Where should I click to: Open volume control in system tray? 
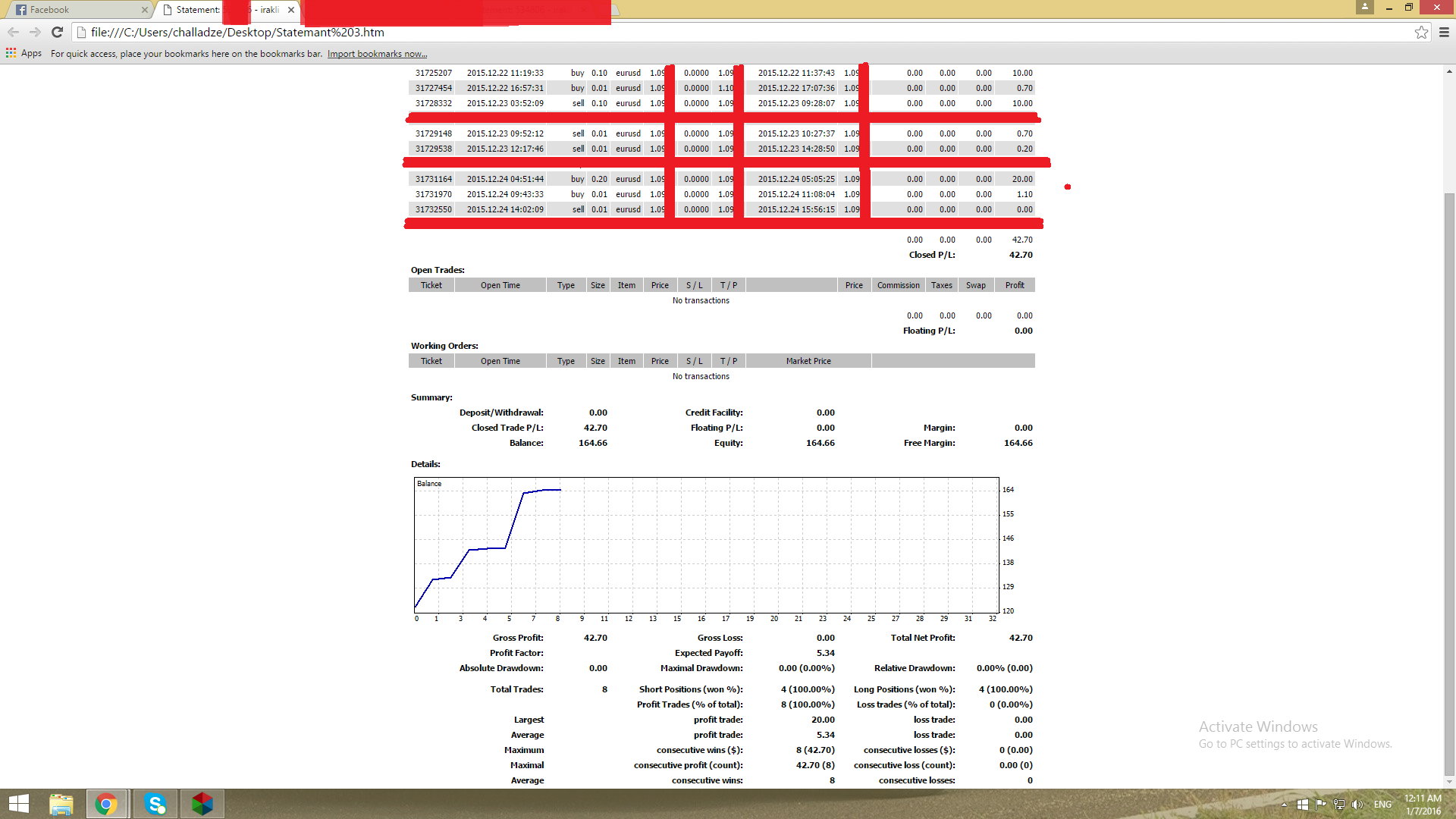pos(1357,805)
